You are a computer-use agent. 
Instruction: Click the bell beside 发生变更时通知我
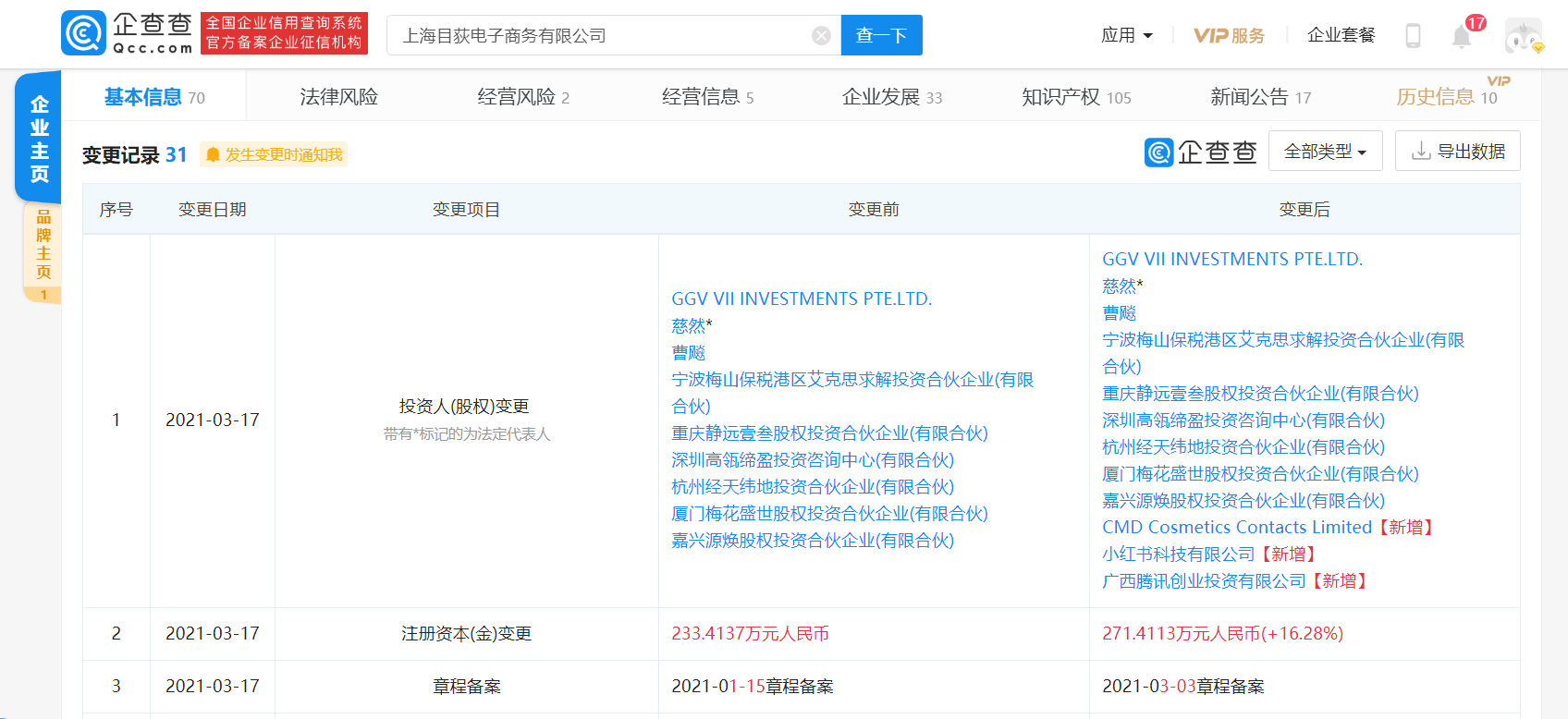(213, 155)
